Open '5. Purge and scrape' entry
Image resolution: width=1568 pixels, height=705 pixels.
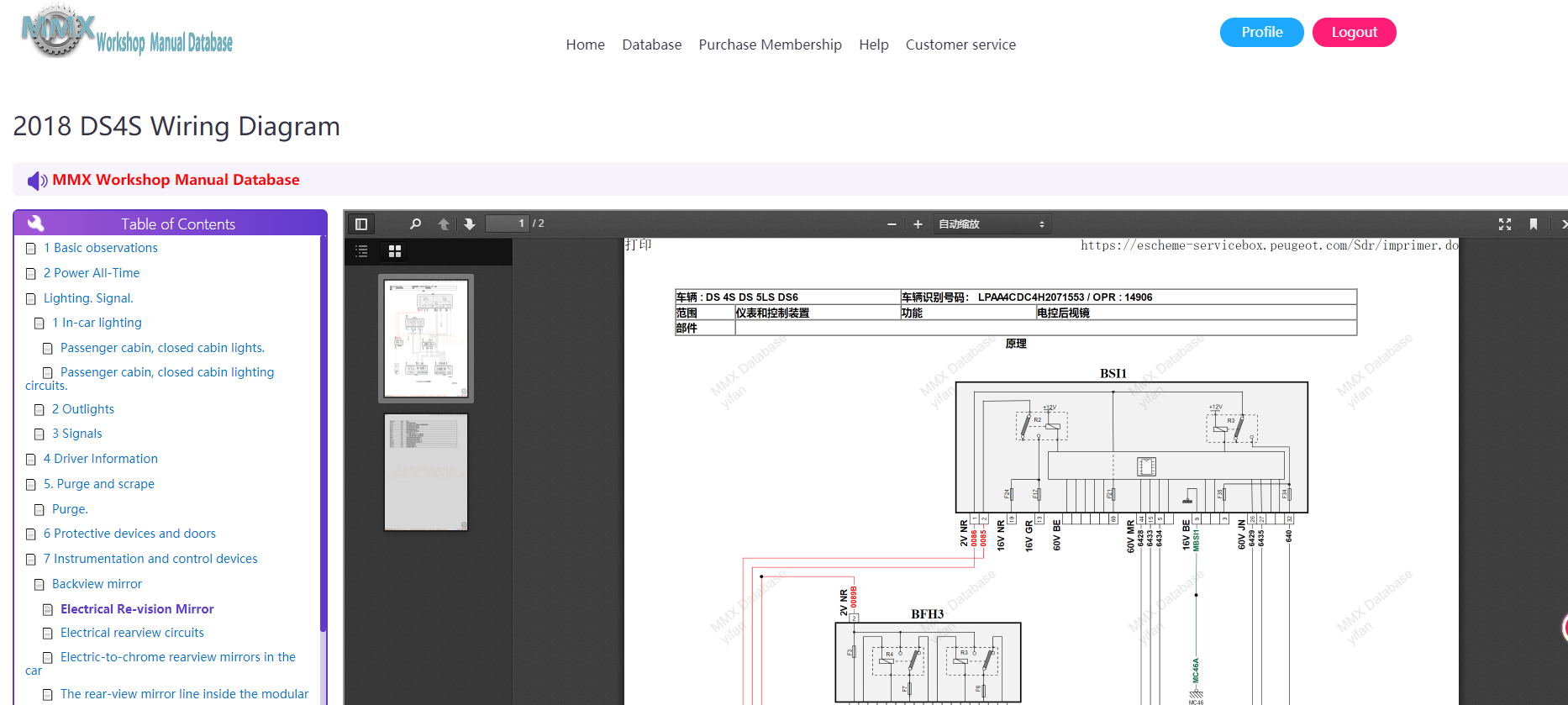pos(99,484)
